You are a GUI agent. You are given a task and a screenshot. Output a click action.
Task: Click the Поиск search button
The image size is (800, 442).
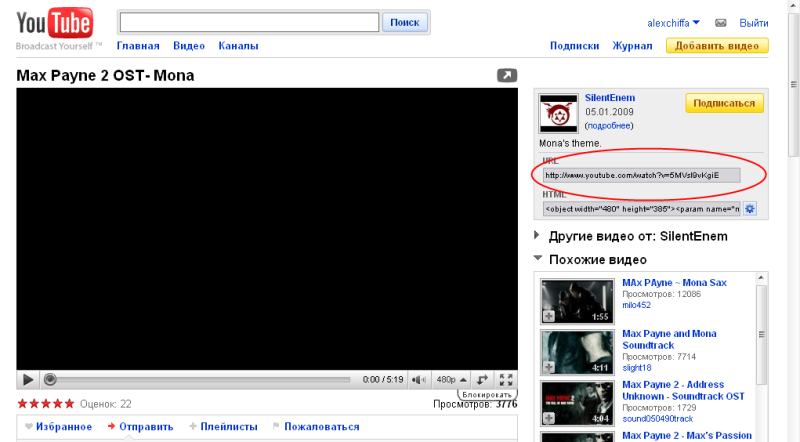click(405, 22)
